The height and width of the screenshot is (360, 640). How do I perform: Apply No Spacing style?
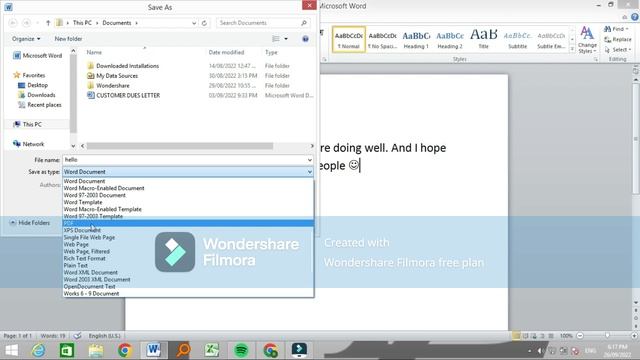382,40
